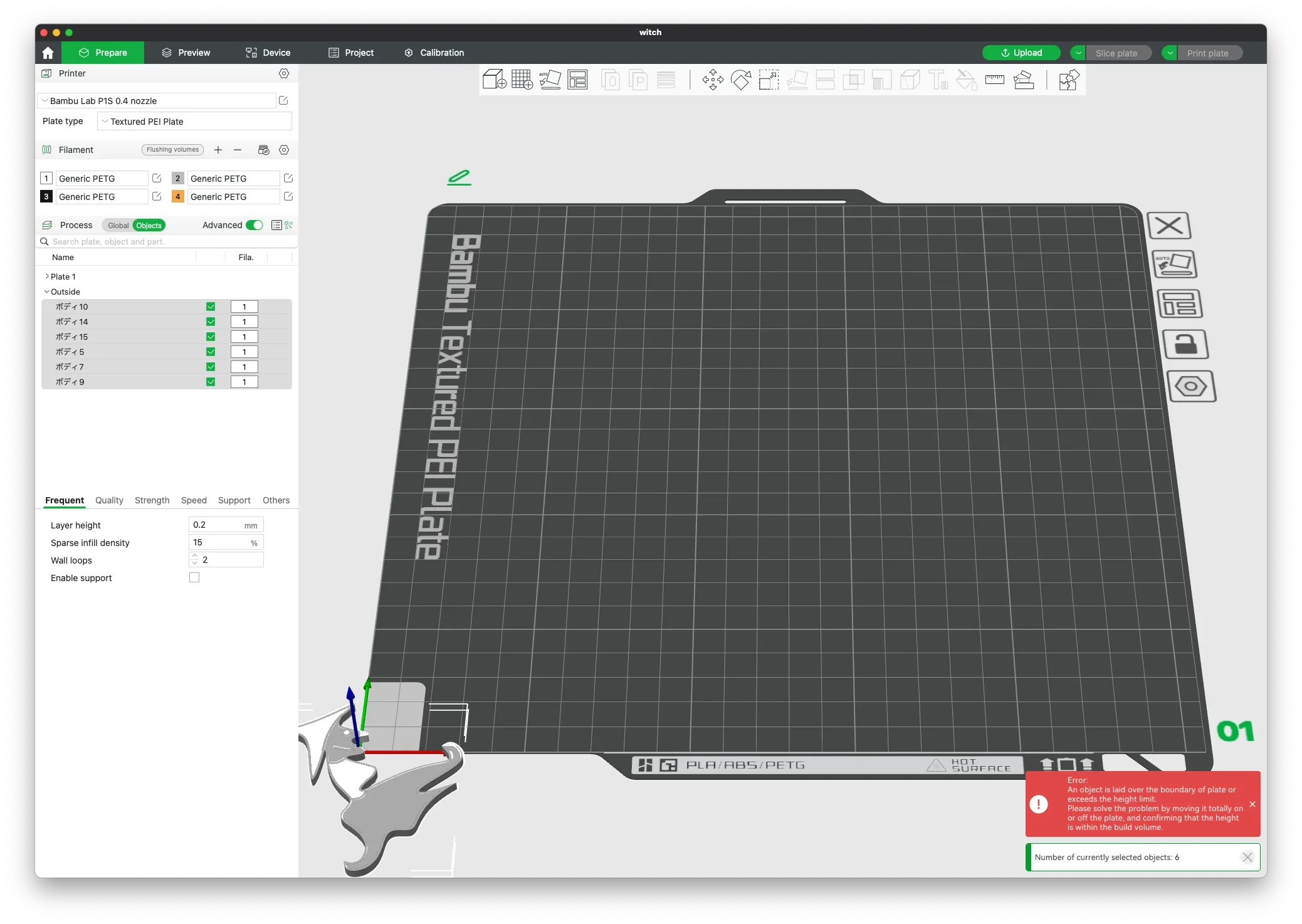This screenshot has height=924, width=1302.
Task: Click the plate's Arrange objects icon
Action: (x=1179, y=304)
